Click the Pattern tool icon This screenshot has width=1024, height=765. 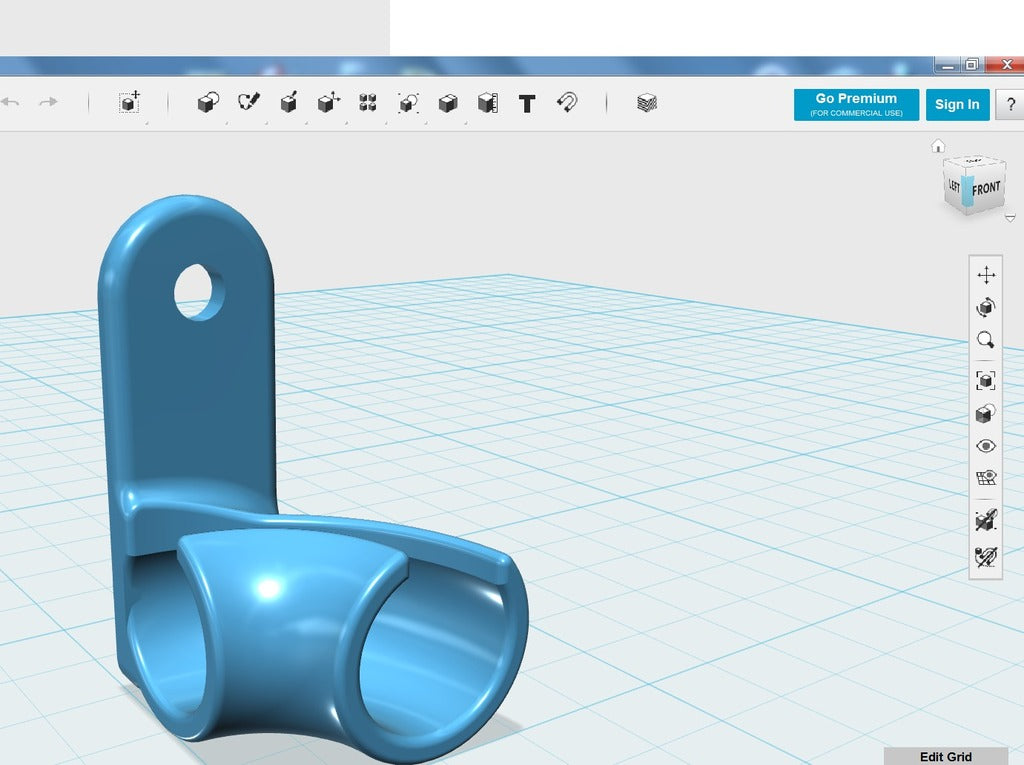click(368, 103)
